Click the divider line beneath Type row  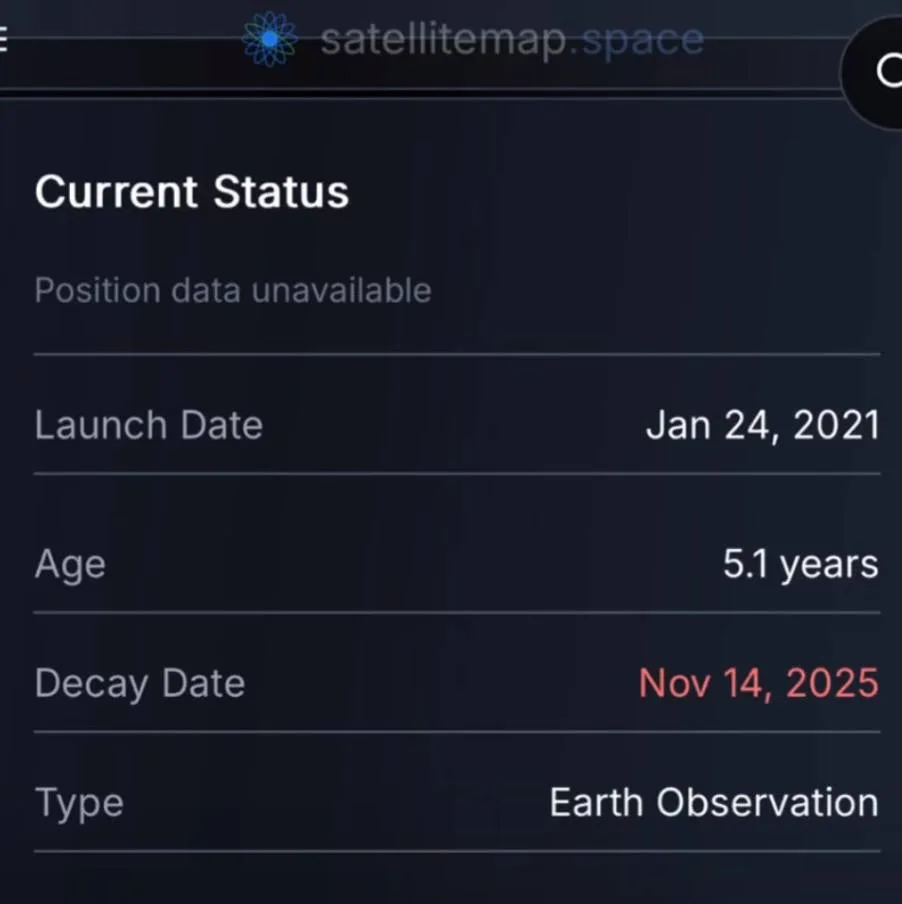point(457,851)
